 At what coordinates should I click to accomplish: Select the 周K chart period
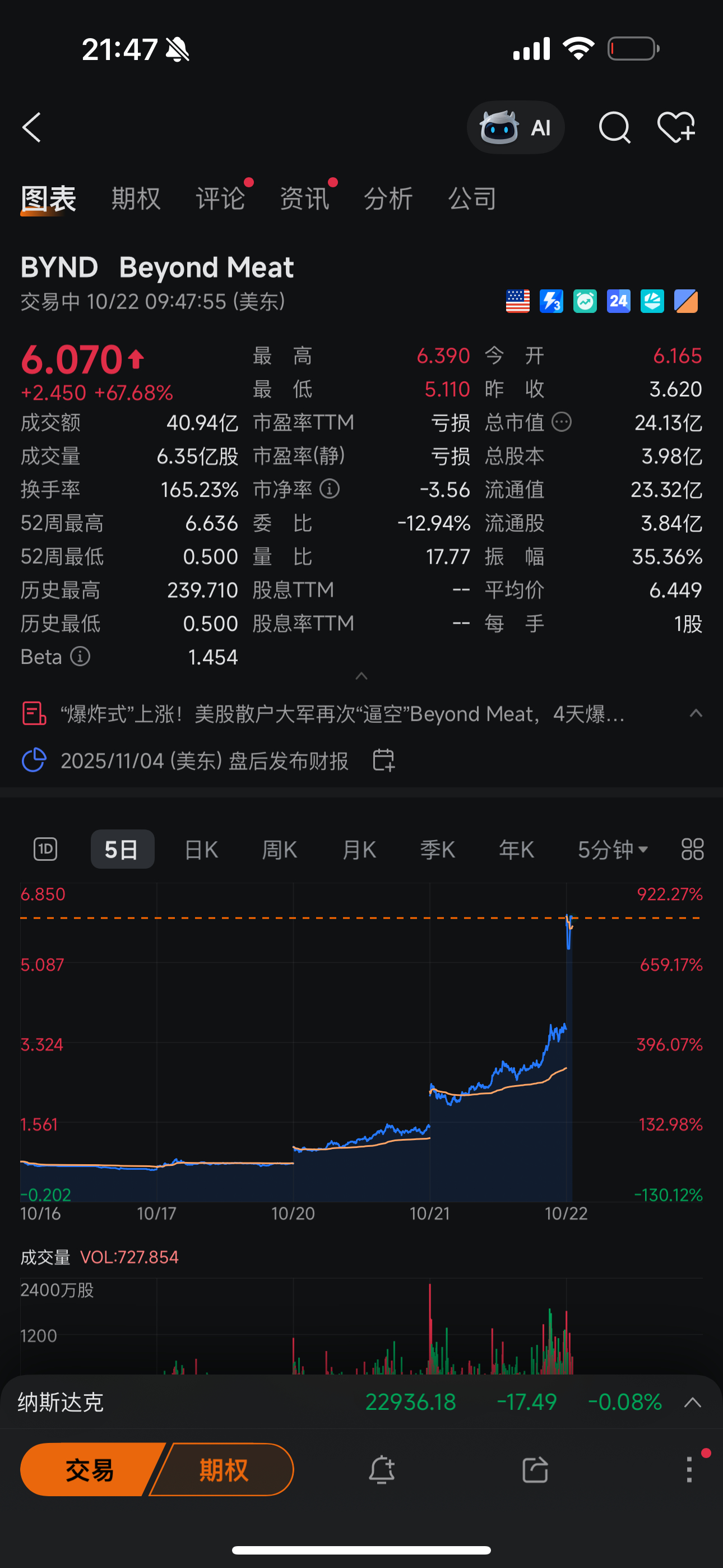click(x=280, y=849)
